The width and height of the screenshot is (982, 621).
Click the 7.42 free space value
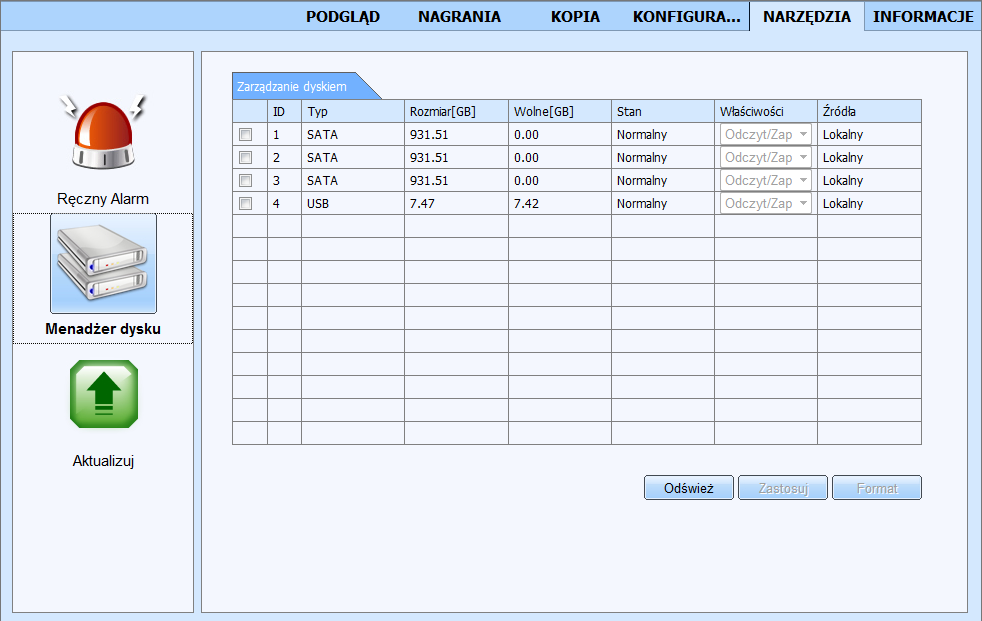526,203
